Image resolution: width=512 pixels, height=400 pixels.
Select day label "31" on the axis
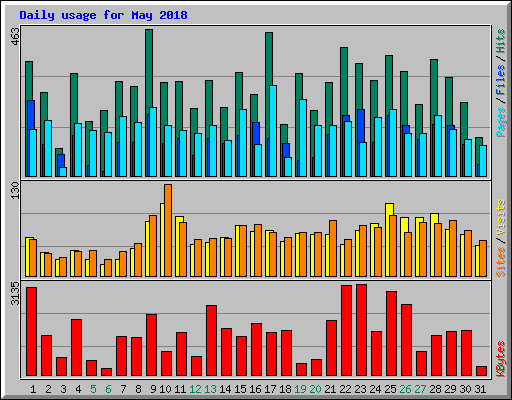[x=480, y=389]
